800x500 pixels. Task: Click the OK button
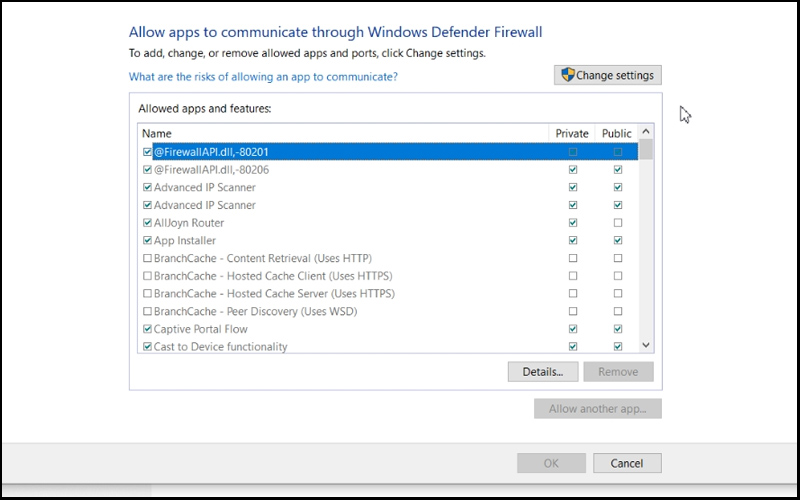(x=551, y=463)
